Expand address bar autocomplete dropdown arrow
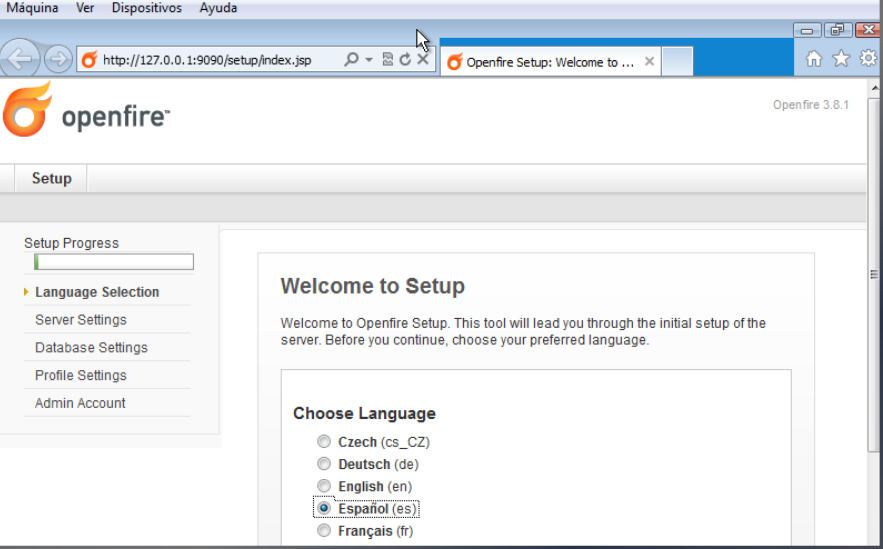This screenshot has width=883, height=549. coord(369,60)
